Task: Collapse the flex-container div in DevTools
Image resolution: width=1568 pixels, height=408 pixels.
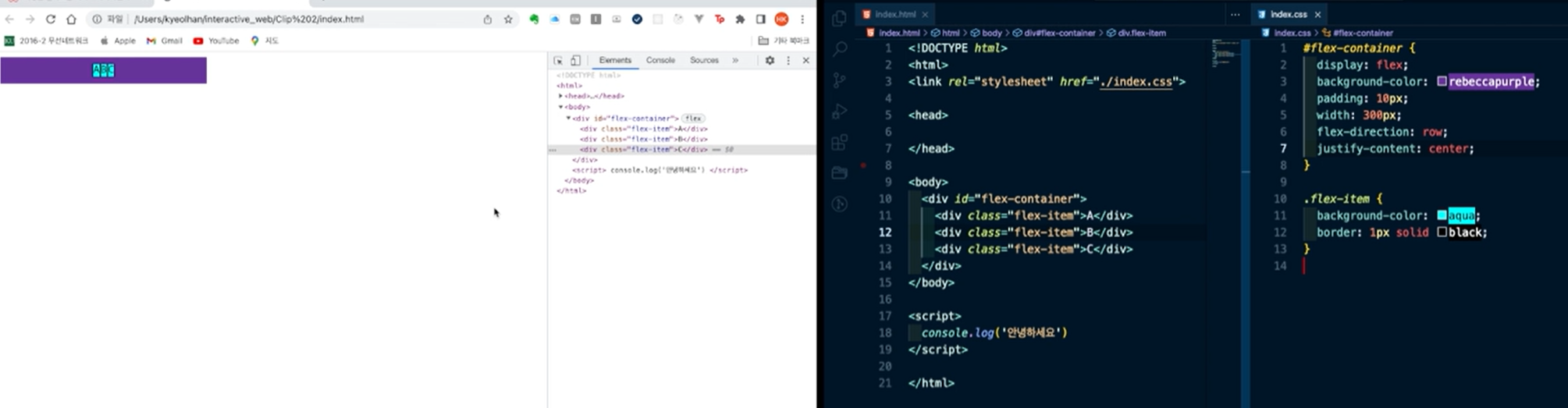Action: coord(568,118)
